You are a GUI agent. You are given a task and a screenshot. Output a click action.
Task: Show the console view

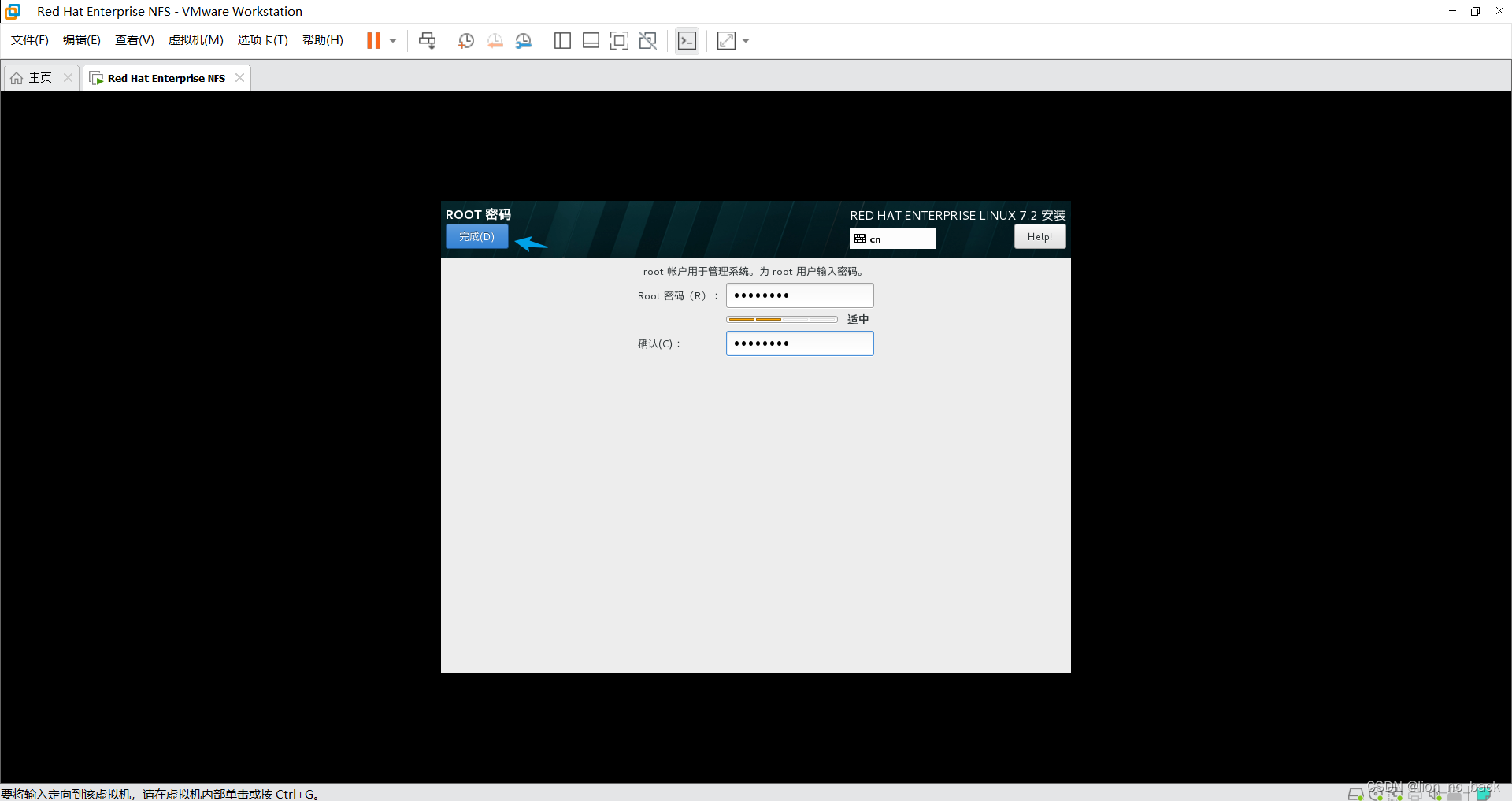pos(687,41)
